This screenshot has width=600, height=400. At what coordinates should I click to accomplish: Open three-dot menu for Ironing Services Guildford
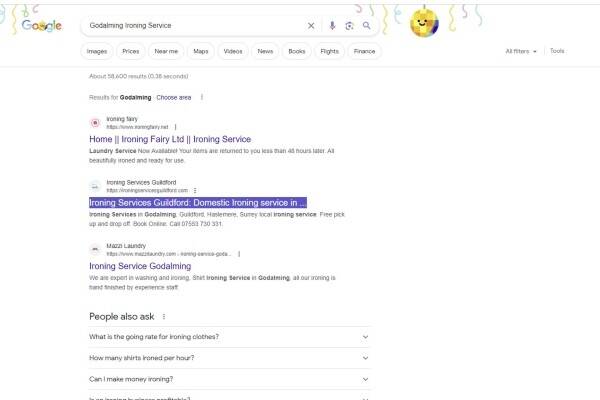[195, 190]
